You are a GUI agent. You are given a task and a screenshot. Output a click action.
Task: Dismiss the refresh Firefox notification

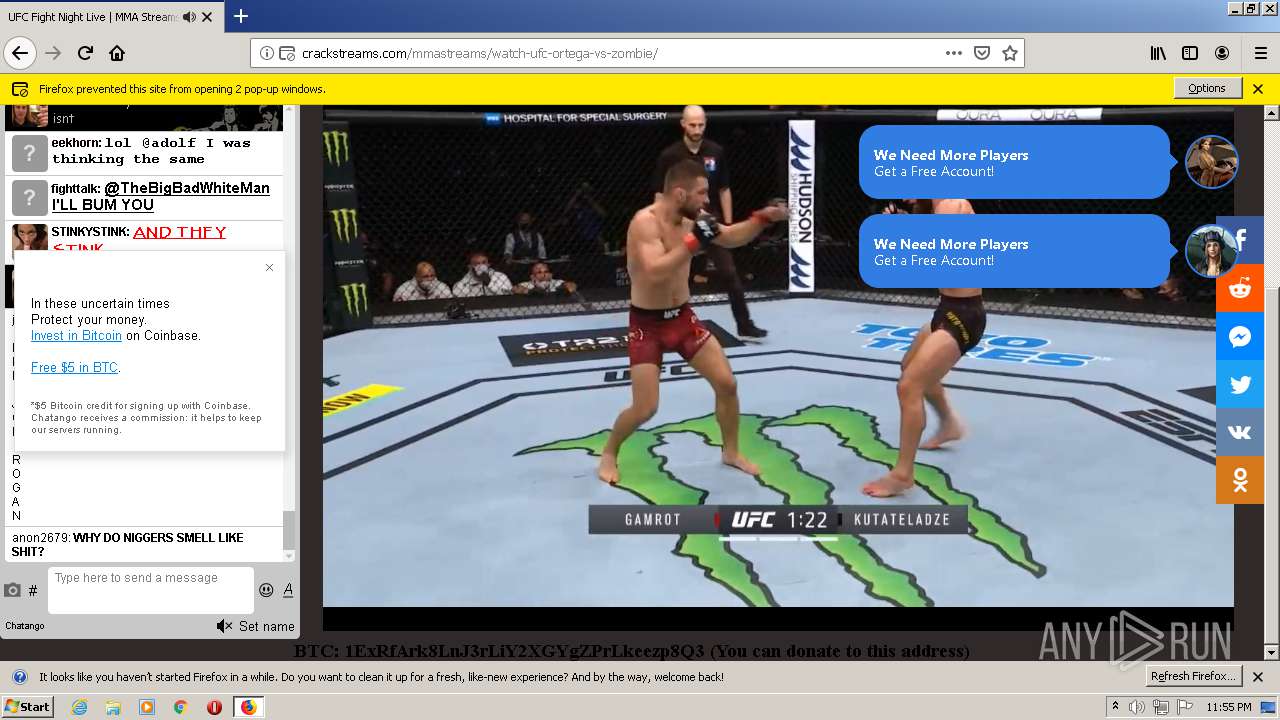(1258, 677)
